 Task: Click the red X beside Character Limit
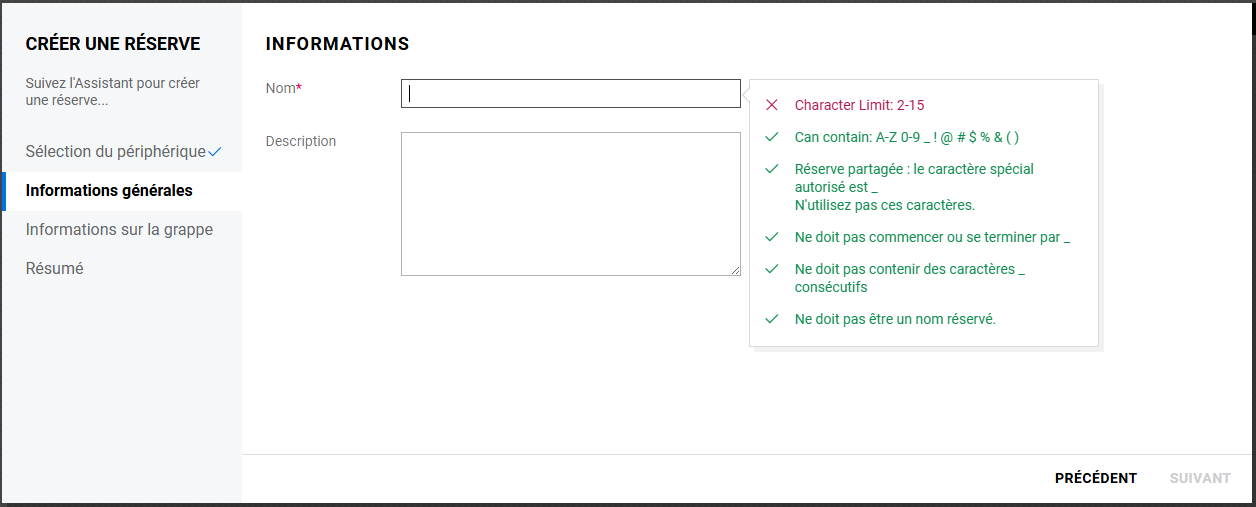(x=771, y=105)
